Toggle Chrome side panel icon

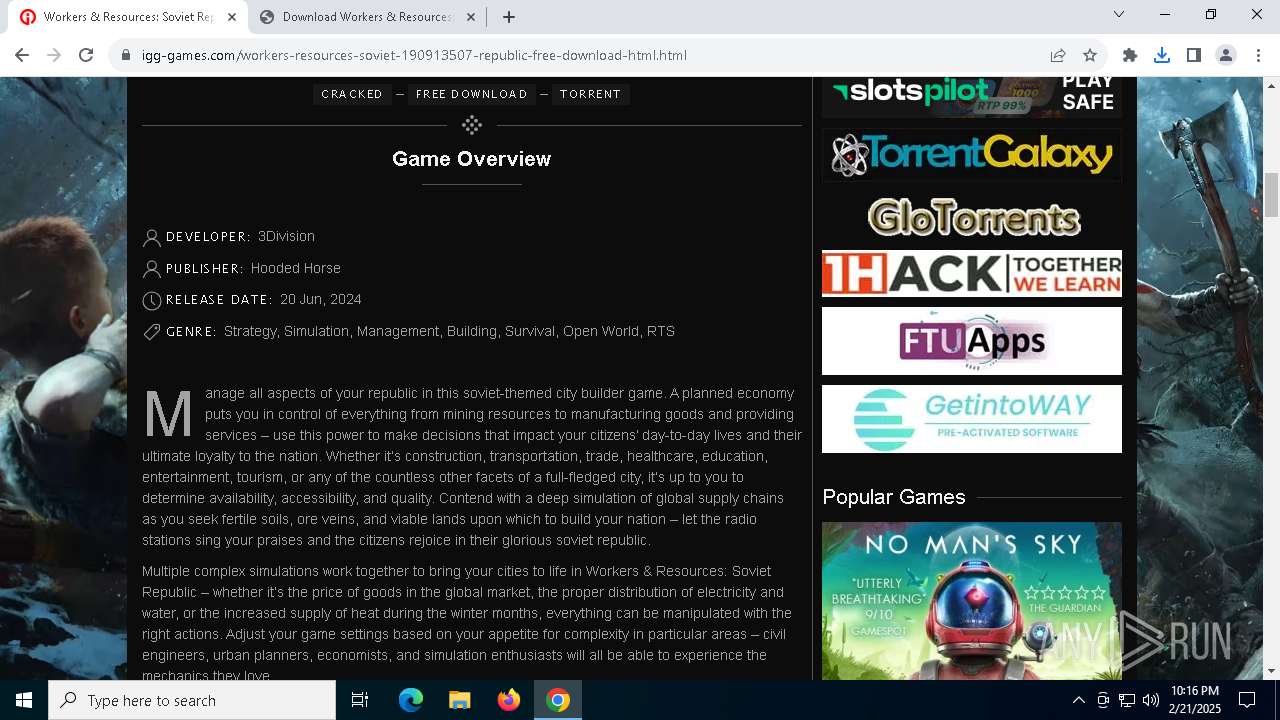(1194, 55)
